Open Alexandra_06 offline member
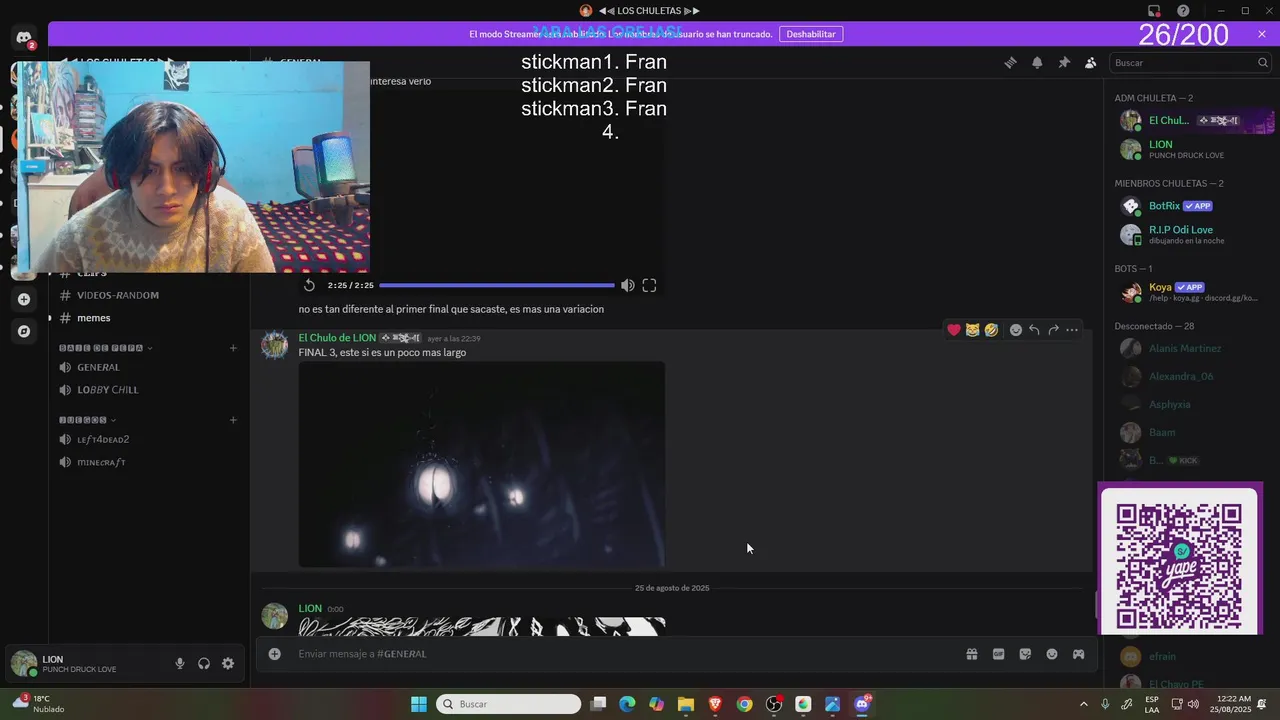The width and height of the screenshot is (1280, 720). tap(1194, 376)
